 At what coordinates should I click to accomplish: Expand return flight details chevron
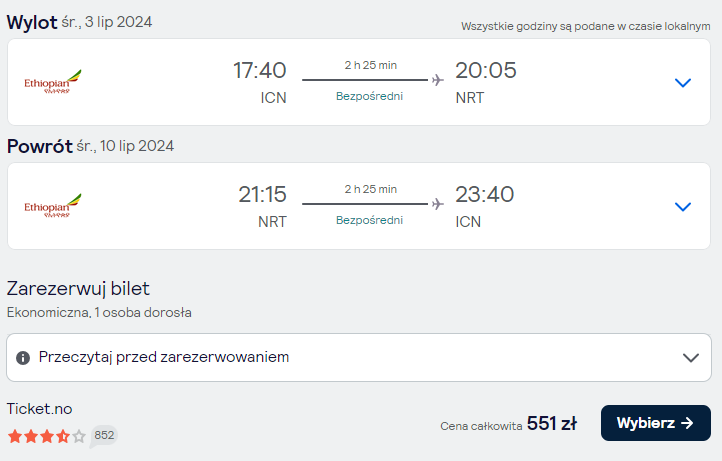683,207
